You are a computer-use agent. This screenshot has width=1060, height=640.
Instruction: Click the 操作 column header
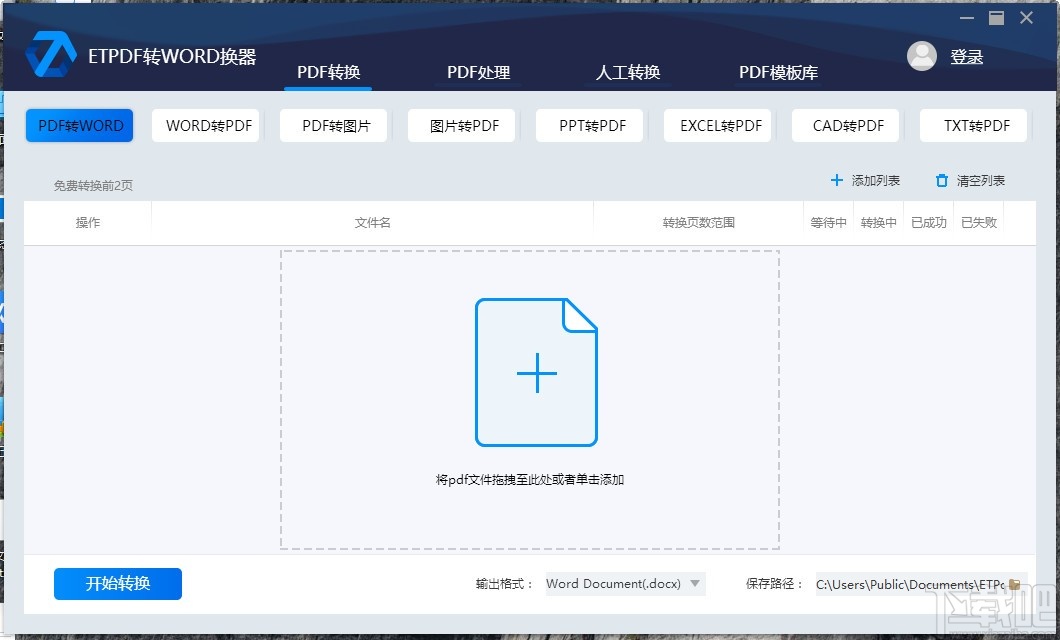tap(88, 222)
